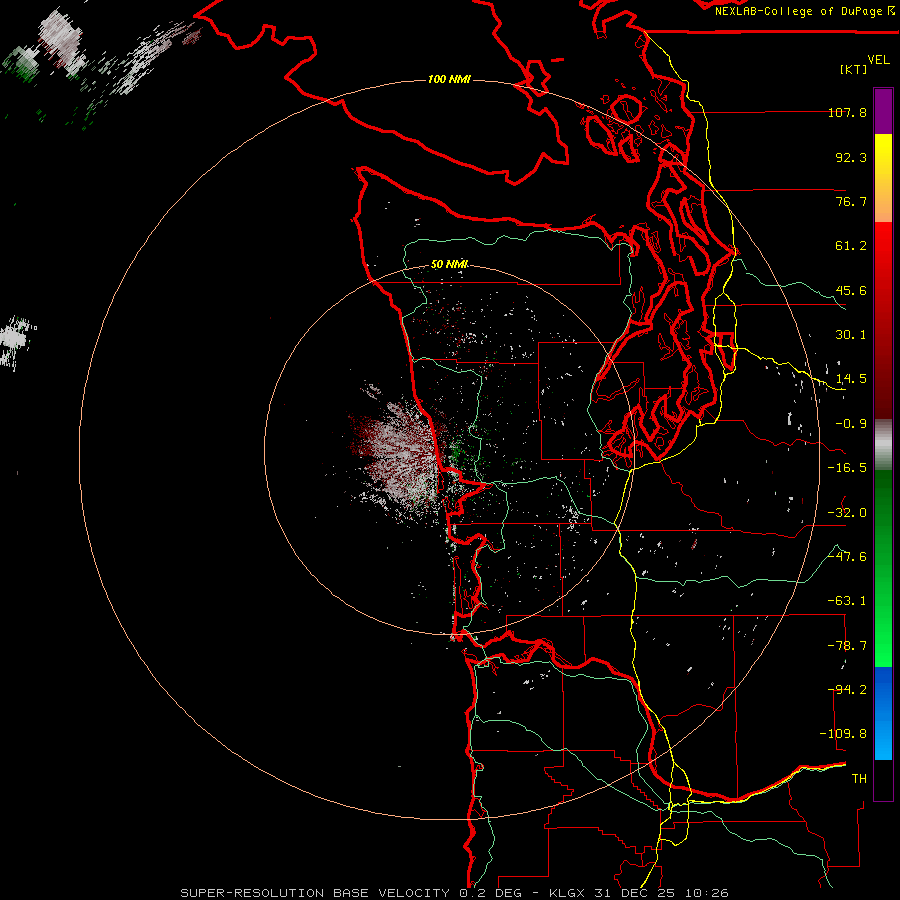
Task: Select the -0.9 velocity scale value
Action: click(x=851, y=424)
